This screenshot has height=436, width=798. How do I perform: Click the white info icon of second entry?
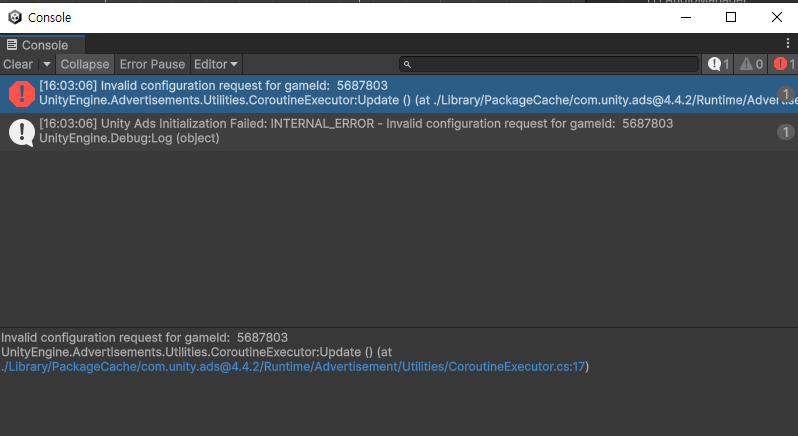(x=21, y=132)
